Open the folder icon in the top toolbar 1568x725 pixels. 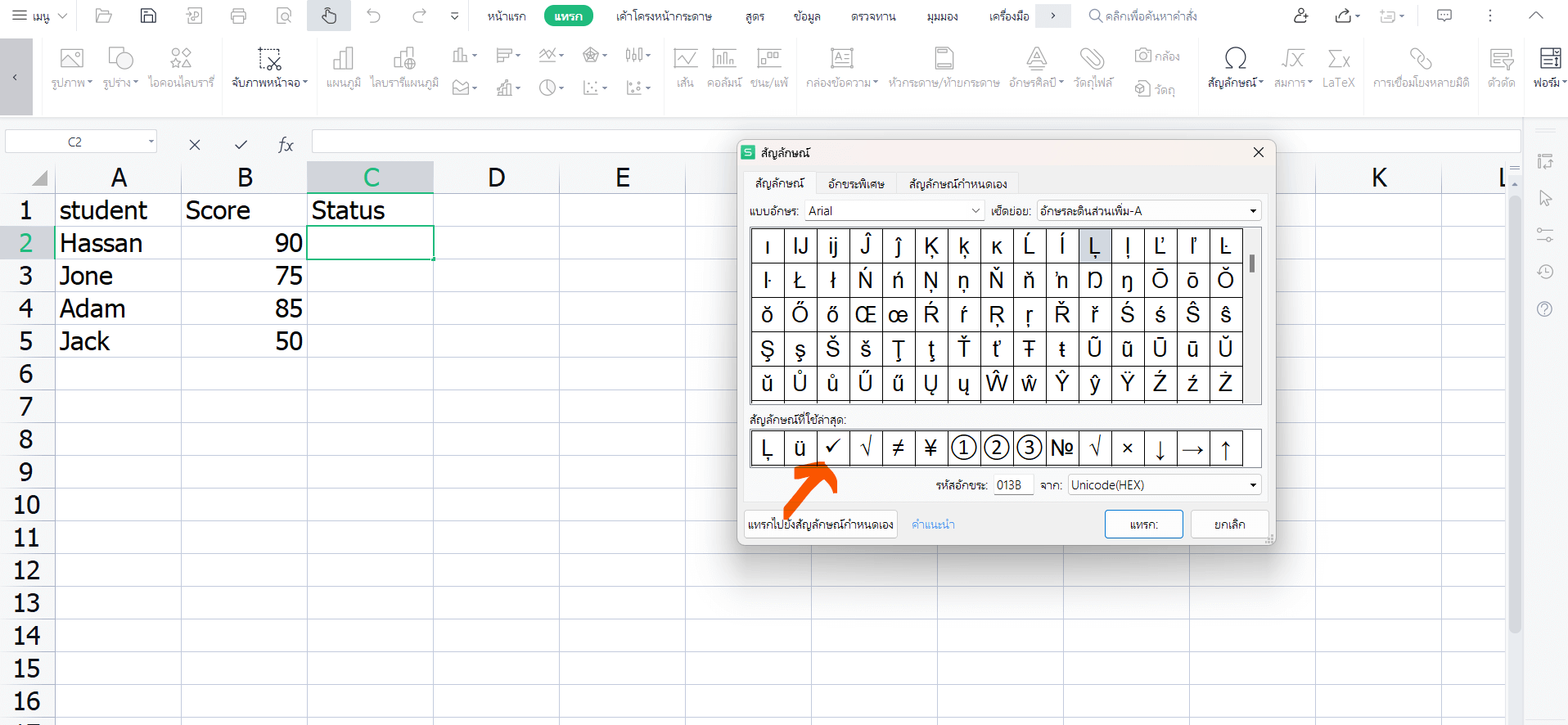[x=103, y=16]
